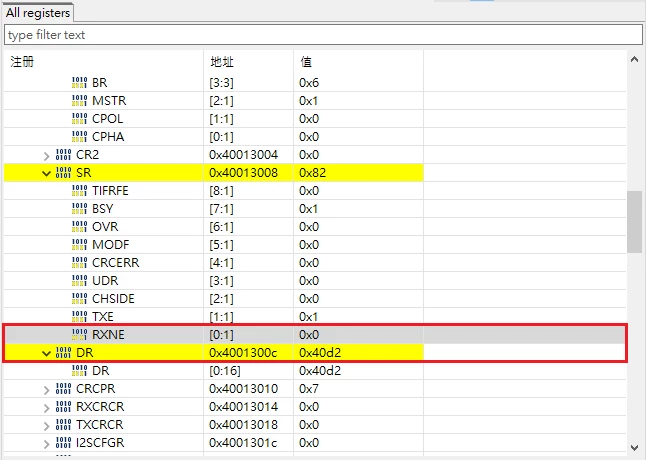Select the BR value 0x6
646x460 pixels.
[x=309, y=82]
